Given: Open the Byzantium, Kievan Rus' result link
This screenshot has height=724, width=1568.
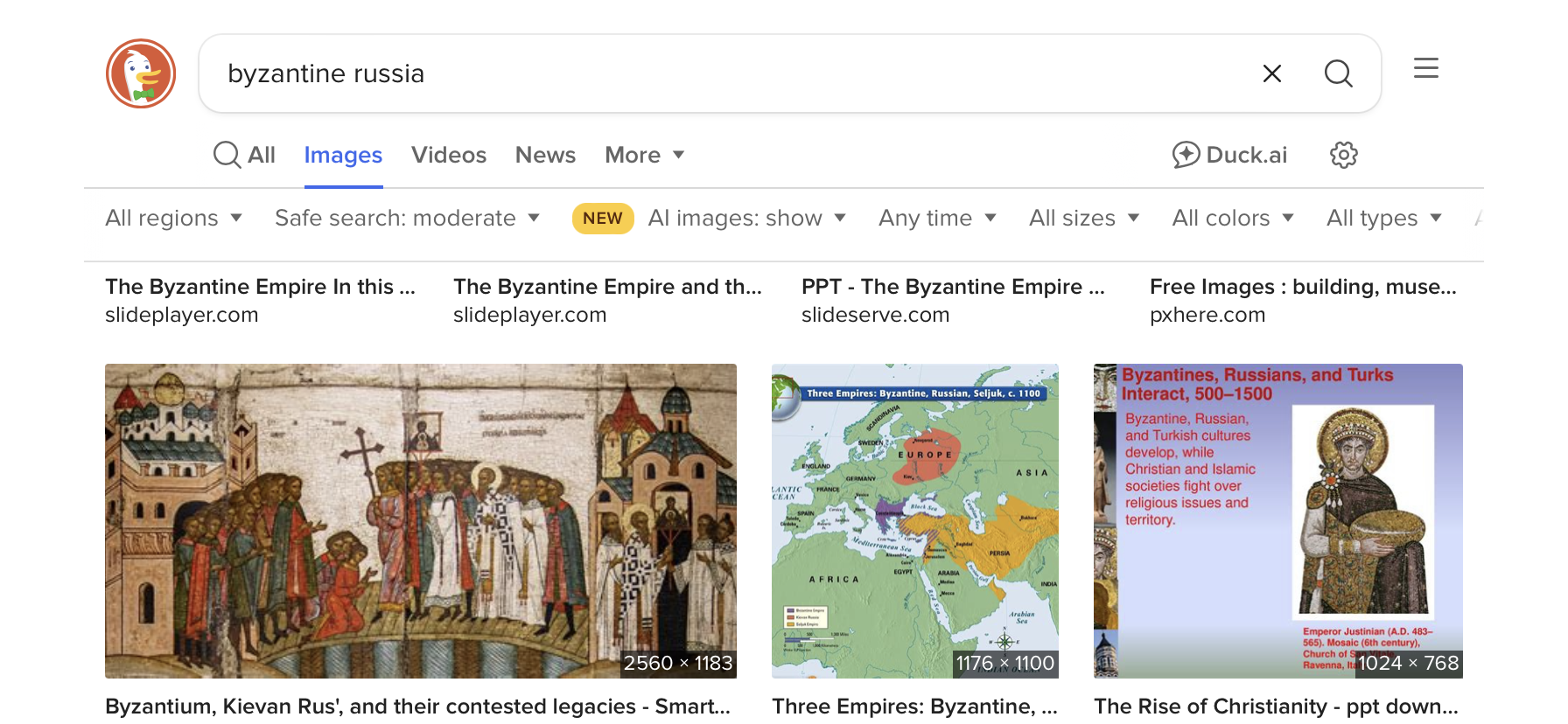Looking at the screenshot, I should coord(417,706).
